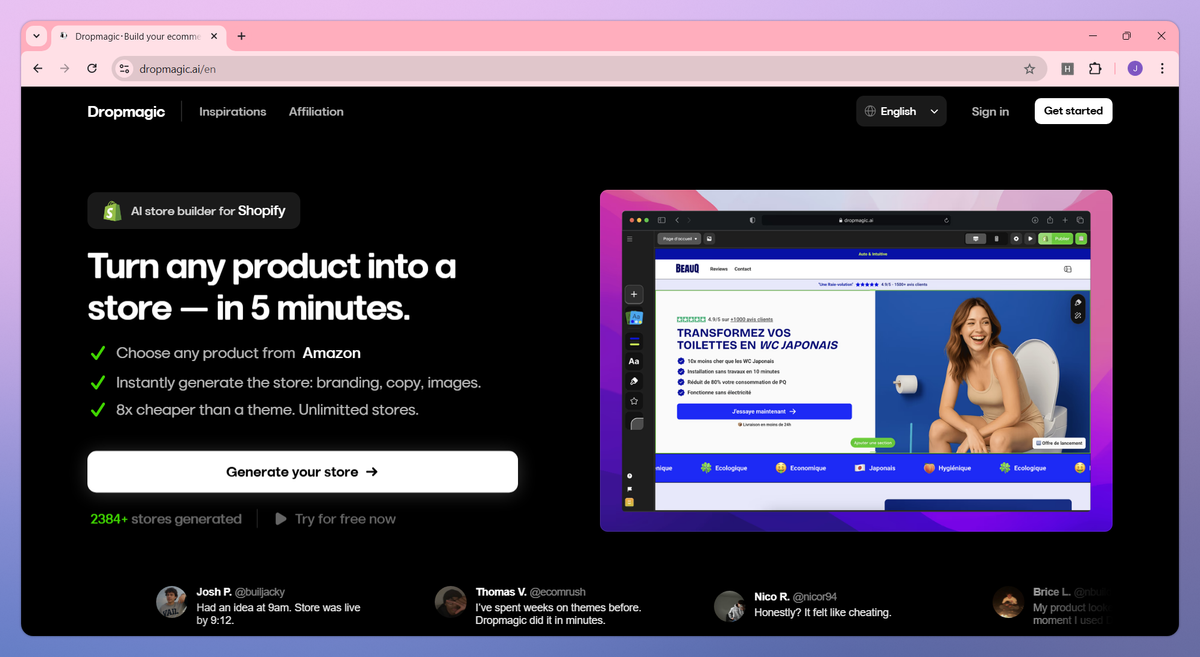The image size is (1200, 657).
Task: Open site information icon in address bar
Action: pos(124,69)
